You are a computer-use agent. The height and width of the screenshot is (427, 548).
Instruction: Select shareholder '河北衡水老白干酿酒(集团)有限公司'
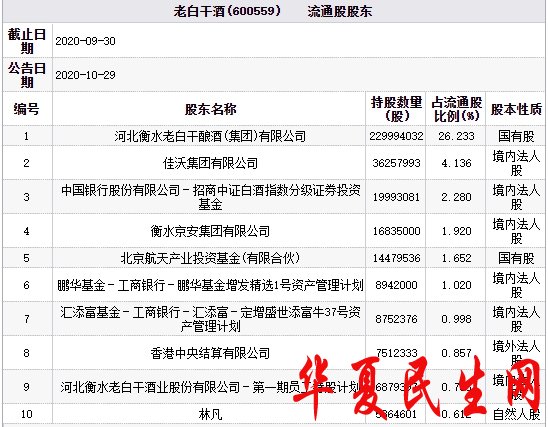tap(210, 136)
